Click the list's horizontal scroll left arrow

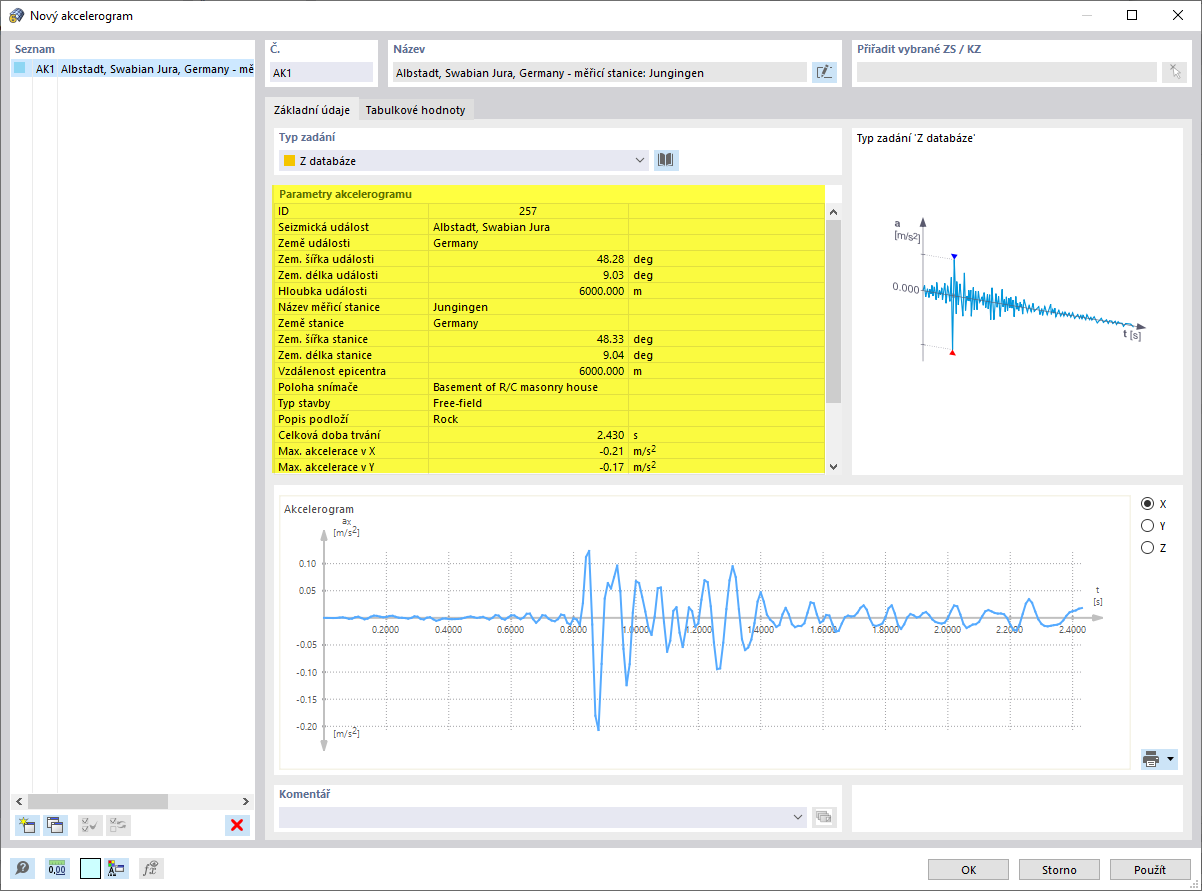pos(18,801)
